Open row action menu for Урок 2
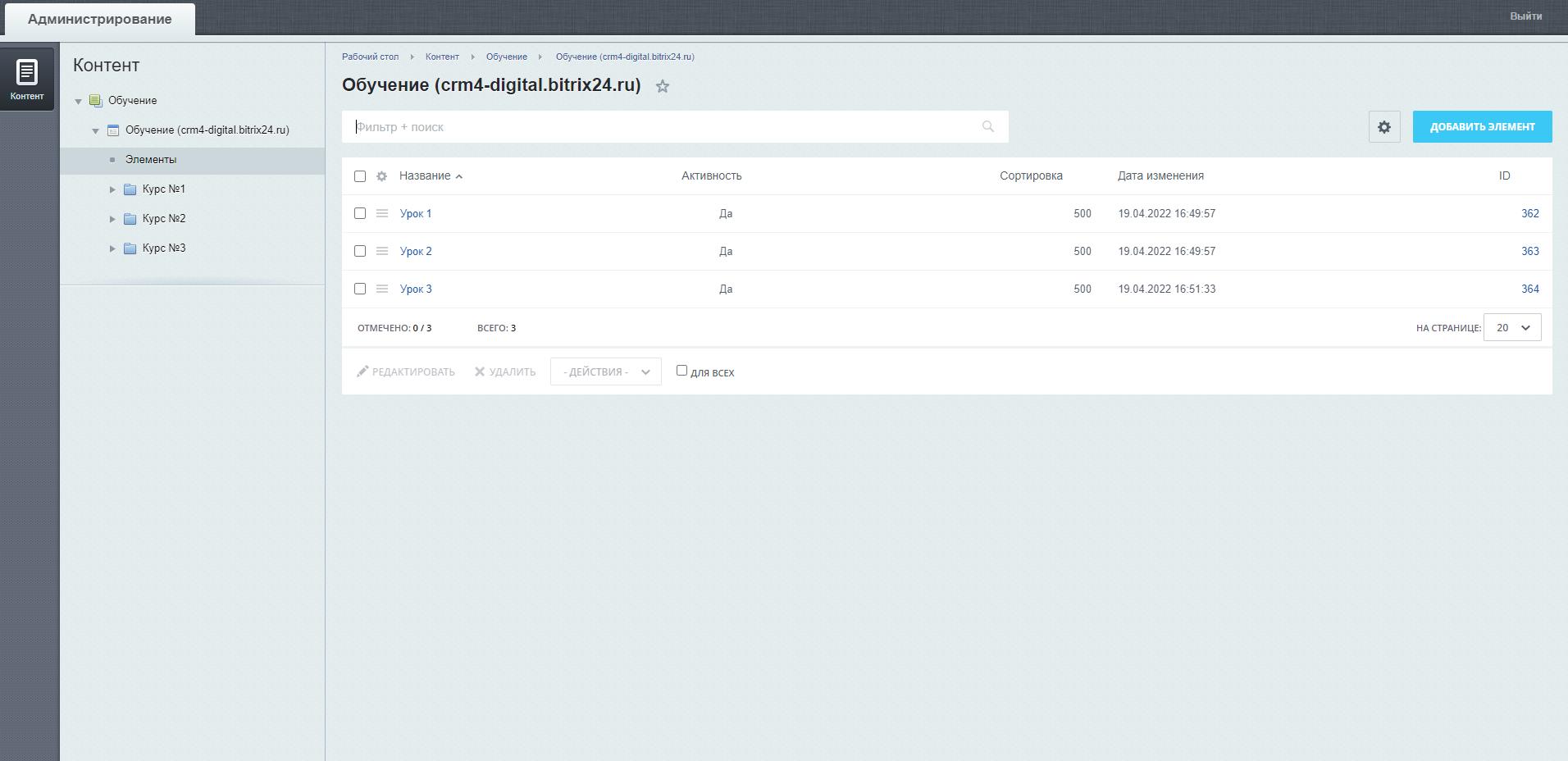 click(381, 251)
